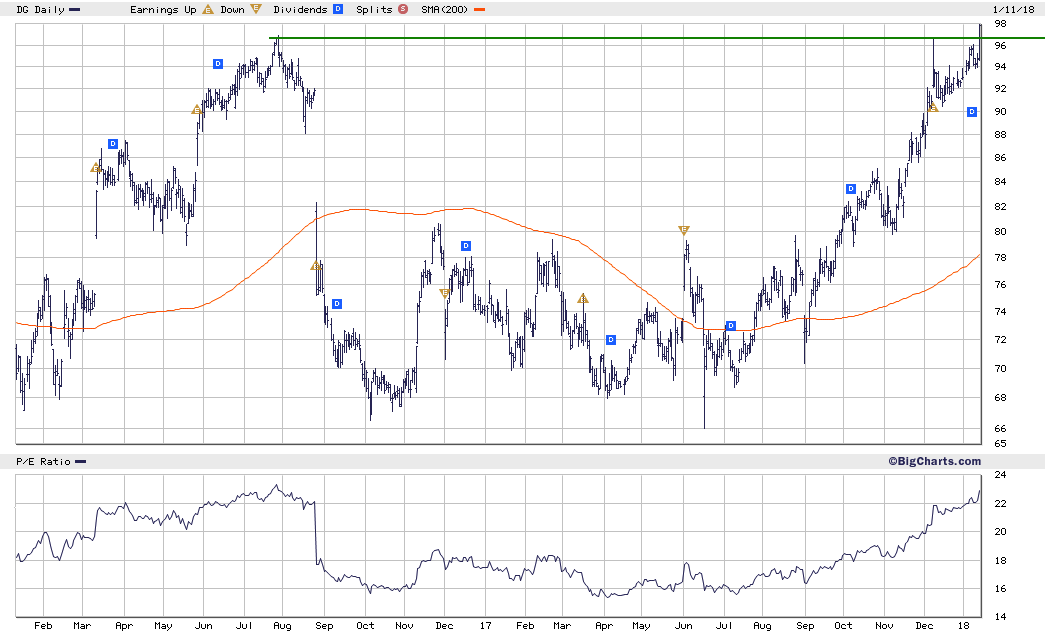Select the dividend marker in July 2017

731,326
